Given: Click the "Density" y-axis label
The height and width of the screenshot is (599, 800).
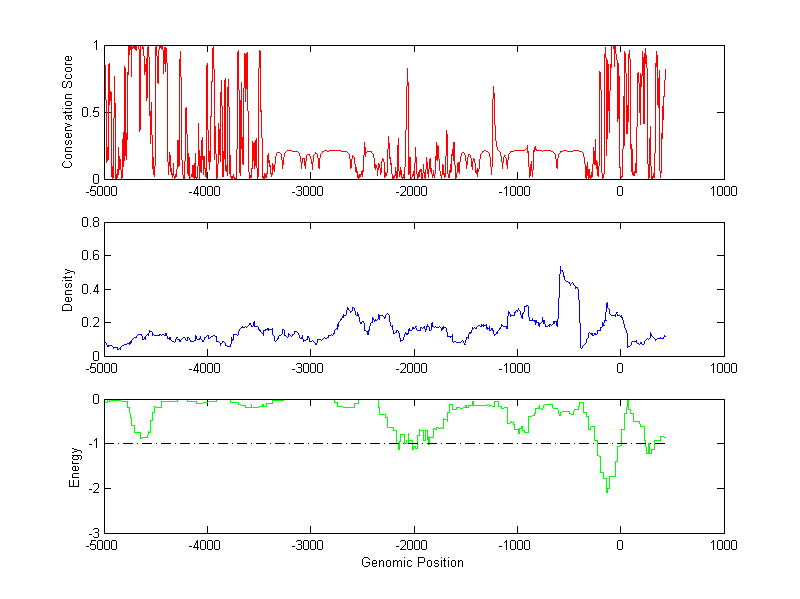Looking at the screenshot, I should [68, 289].
